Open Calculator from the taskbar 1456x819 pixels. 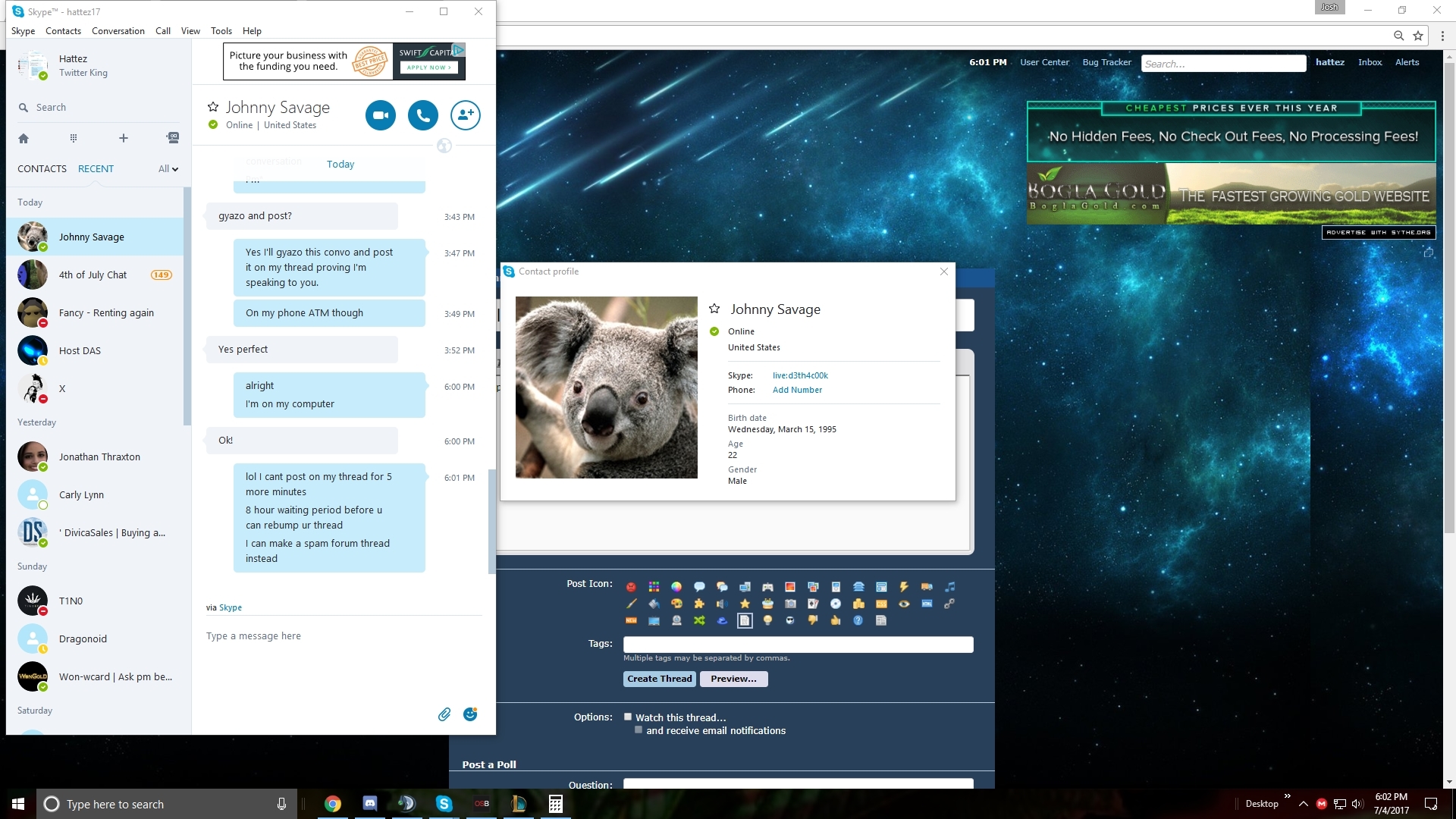coord(556,804)
